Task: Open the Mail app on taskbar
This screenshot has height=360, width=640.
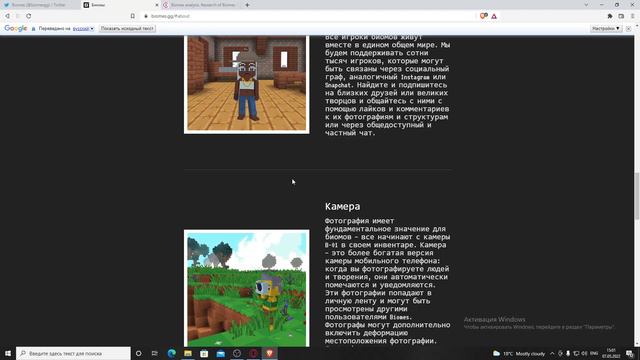Action: click(x=220, y=353)
